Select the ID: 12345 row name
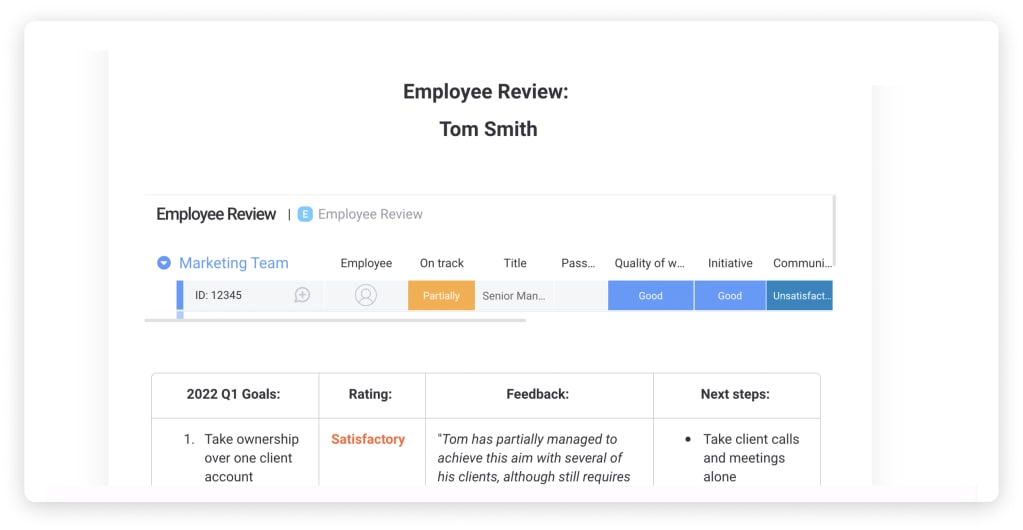1023x530 pixels. 219,295
